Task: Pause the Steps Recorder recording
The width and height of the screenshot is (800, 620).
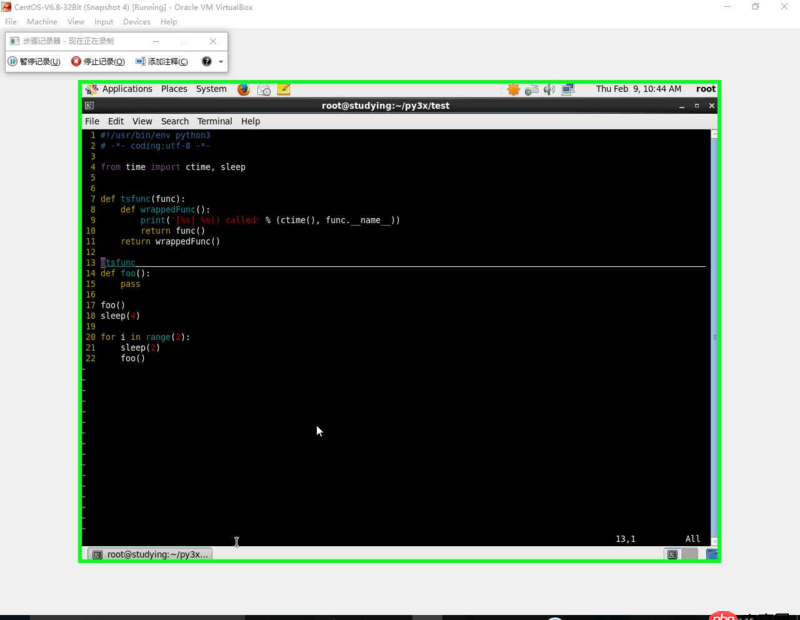Action: [x=34, y=61]
